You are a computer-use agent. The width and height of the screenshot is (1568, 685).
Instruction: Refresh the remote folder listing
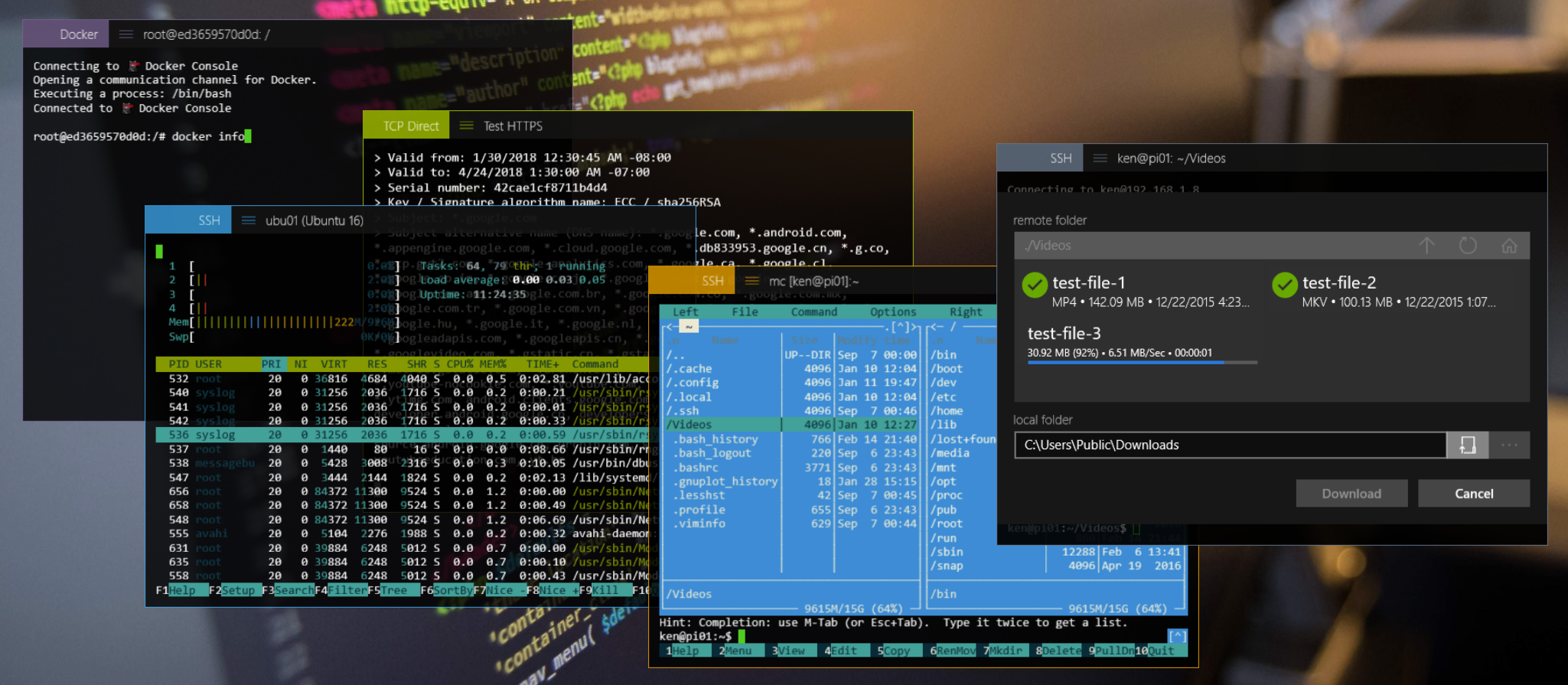[x=1468, y=246]
